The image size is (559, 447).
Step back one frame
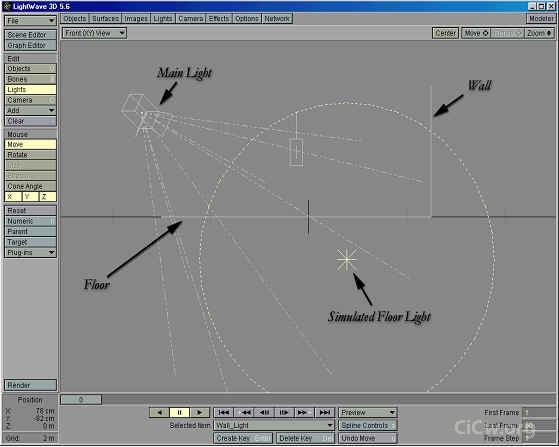pyautogui.click(x=265, y=412)
